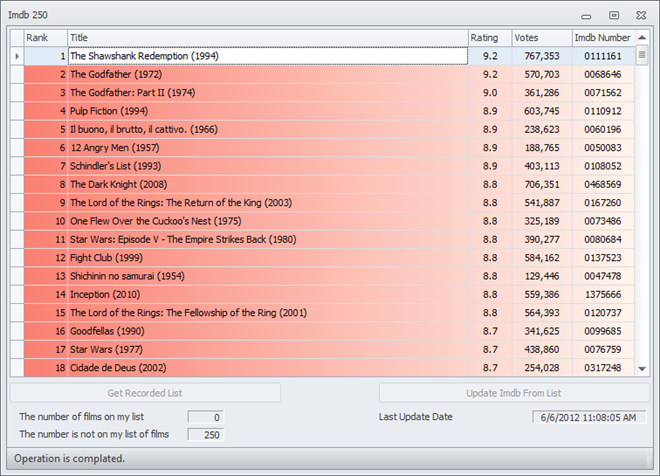The image size is (660, 476).
Task: Sort by the Rating column header
Action: click(490, 38)
